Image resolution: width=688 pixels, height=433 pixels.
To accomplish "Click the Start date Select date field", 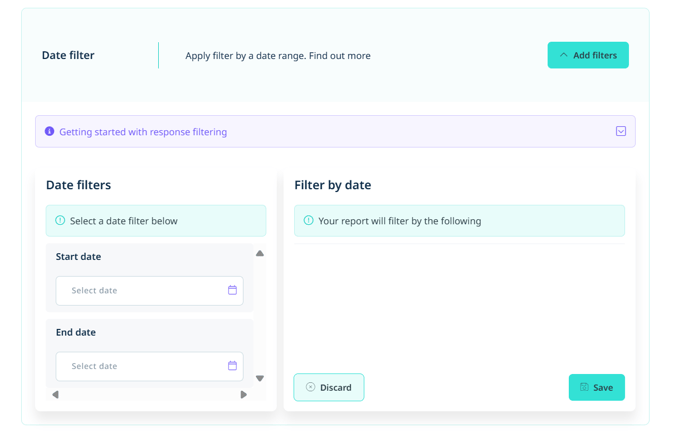I will coord(149,290).
